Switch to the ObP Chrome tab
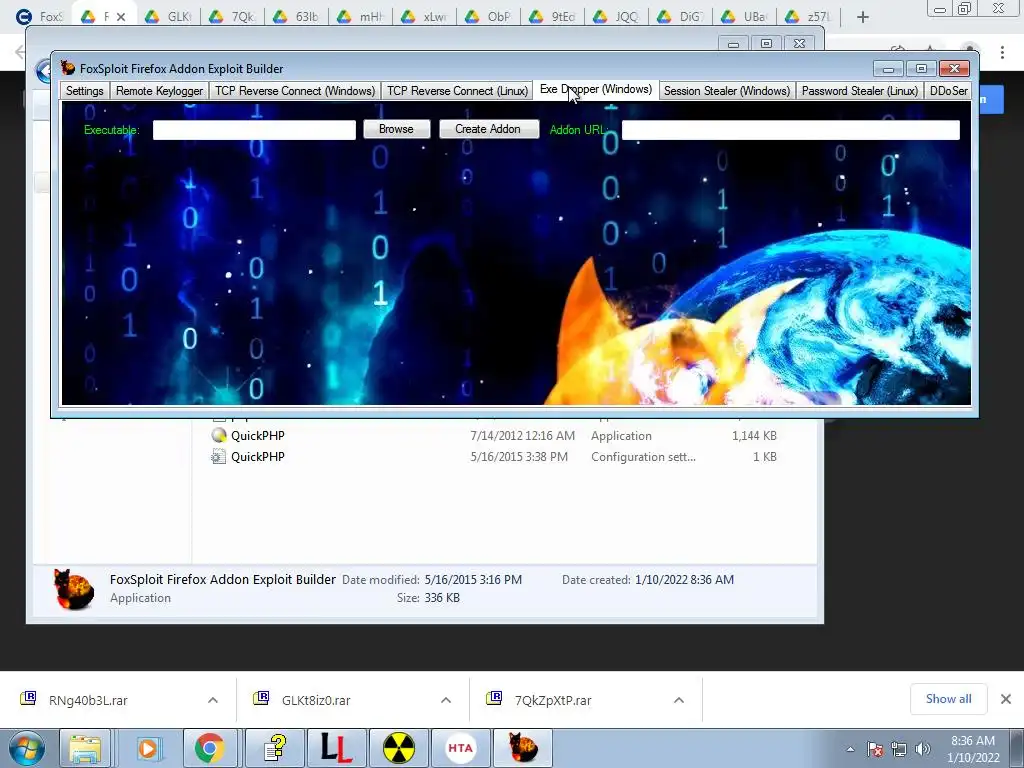 point(488,17)
